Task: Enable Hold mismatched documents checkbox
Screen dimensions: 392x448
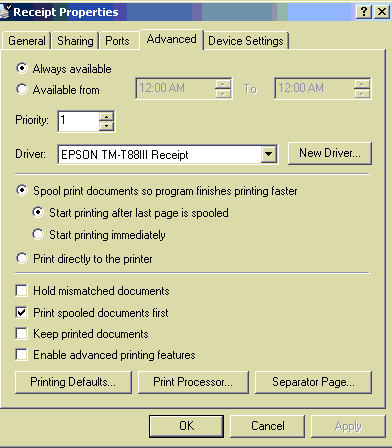Action: click(22, 290)
